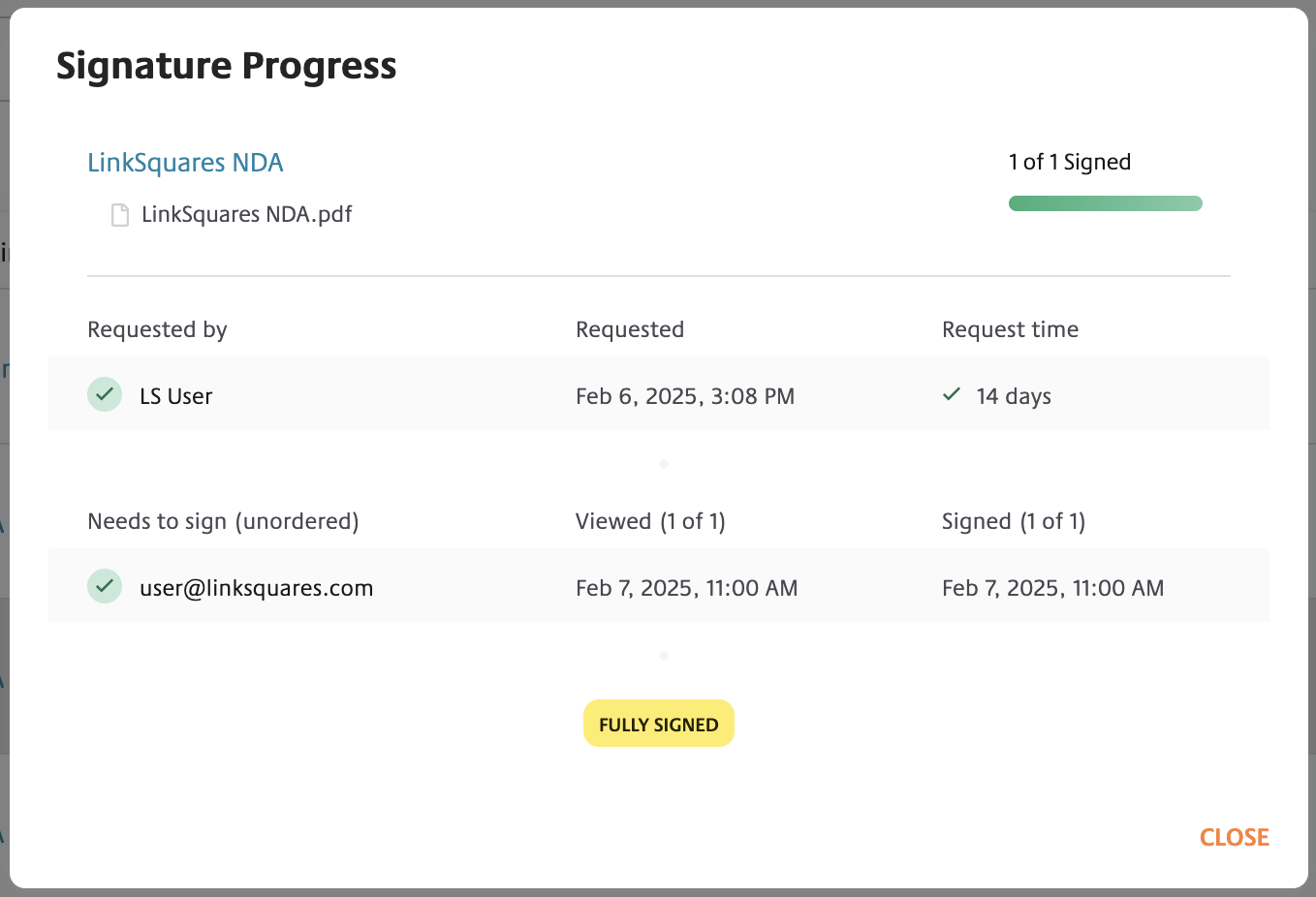
Task: Click the checkmark icon beside 14 days
Action: coord(952,394)
